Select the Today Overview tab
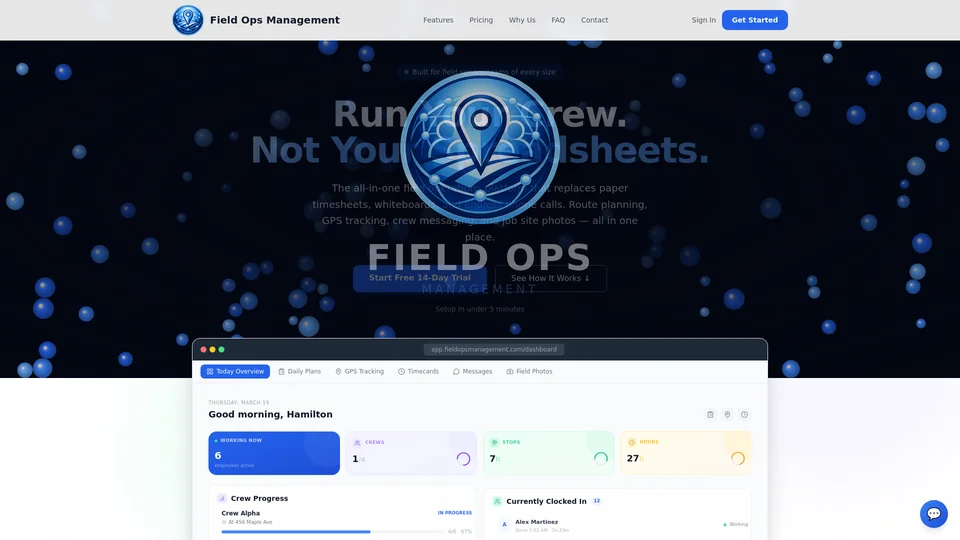The height and width of the screenshot is (540, 960). [x=235, y=372]
